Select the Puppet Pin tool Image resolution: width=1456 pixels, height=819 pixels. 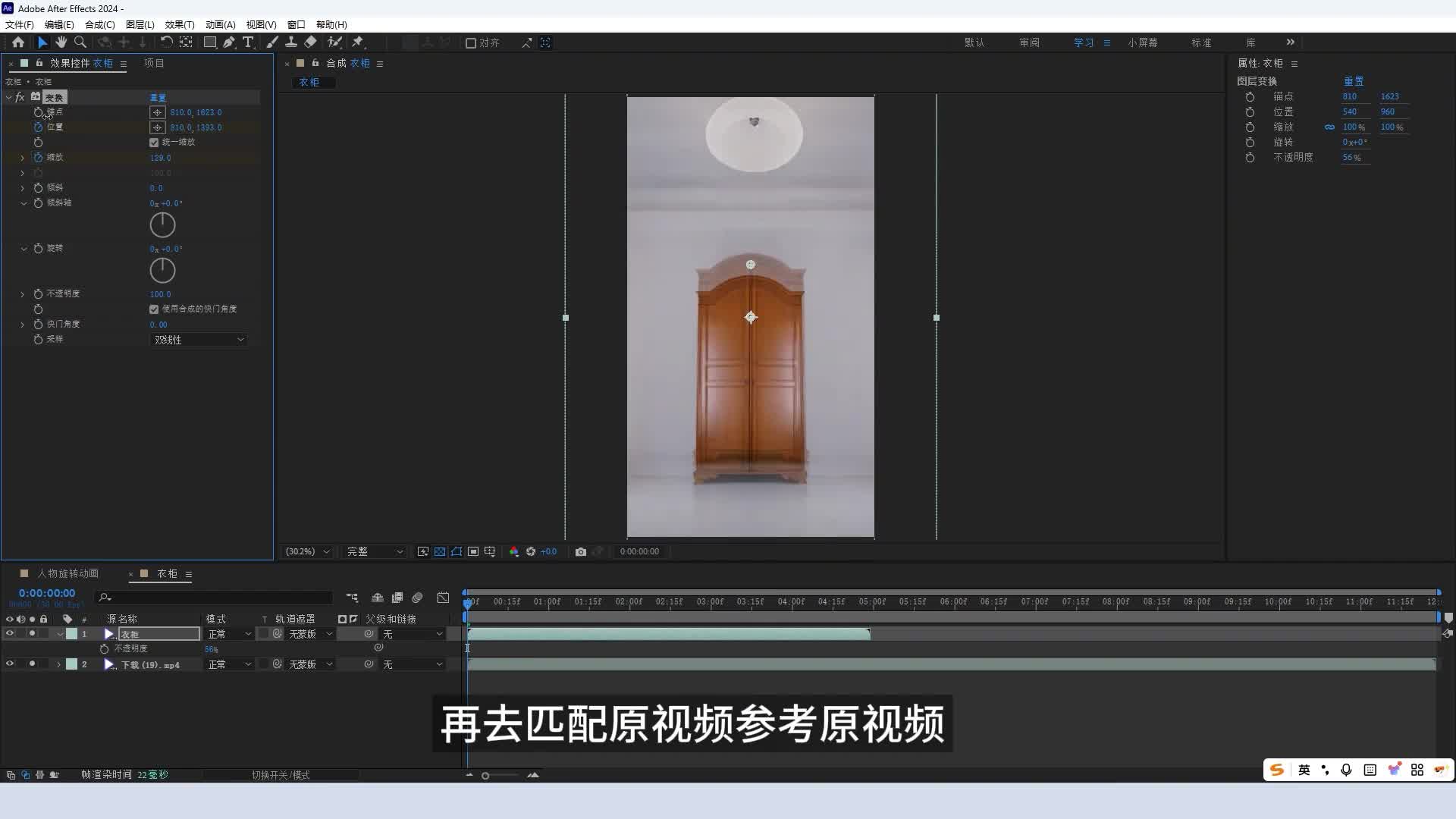pyautogui.click(x=358, y=42)
